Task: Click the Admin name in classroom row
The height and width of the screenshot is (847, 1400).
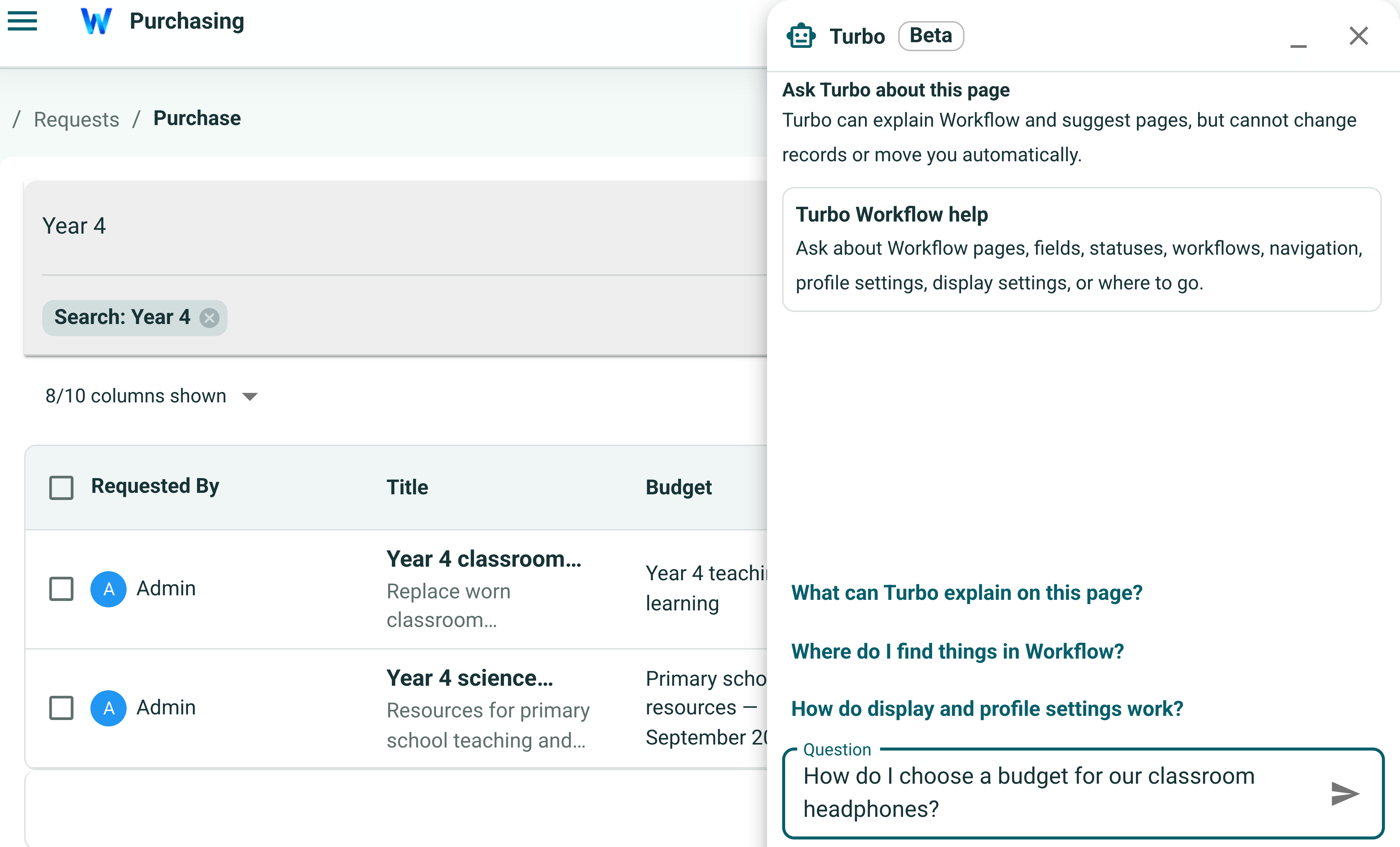Action: coord(166,589)
